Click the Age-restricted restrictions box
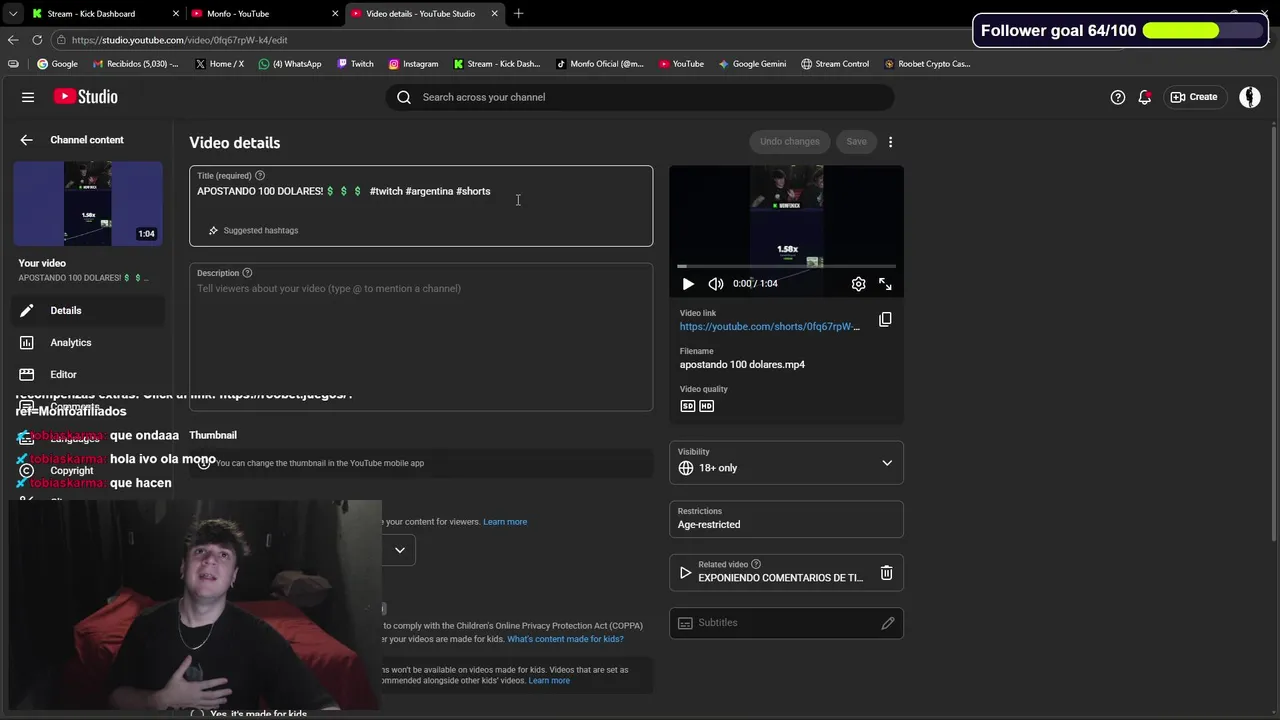The width and height of the screenshot is (1280, 720). point(786,519)
